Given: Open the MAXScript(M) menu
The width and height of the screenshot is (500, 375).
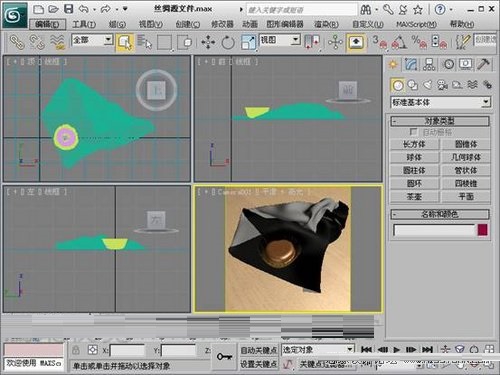Looking at the screenshot, I should coord(416,24).
